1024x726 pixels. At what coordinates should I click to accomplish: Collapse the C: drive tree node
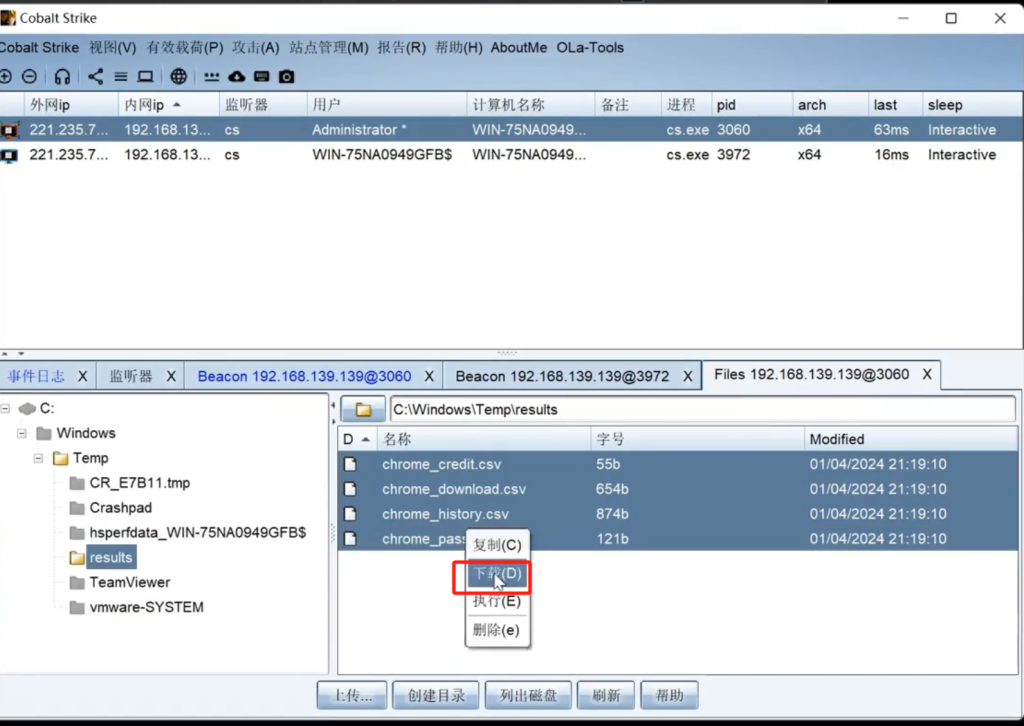(x=5, y=409)
